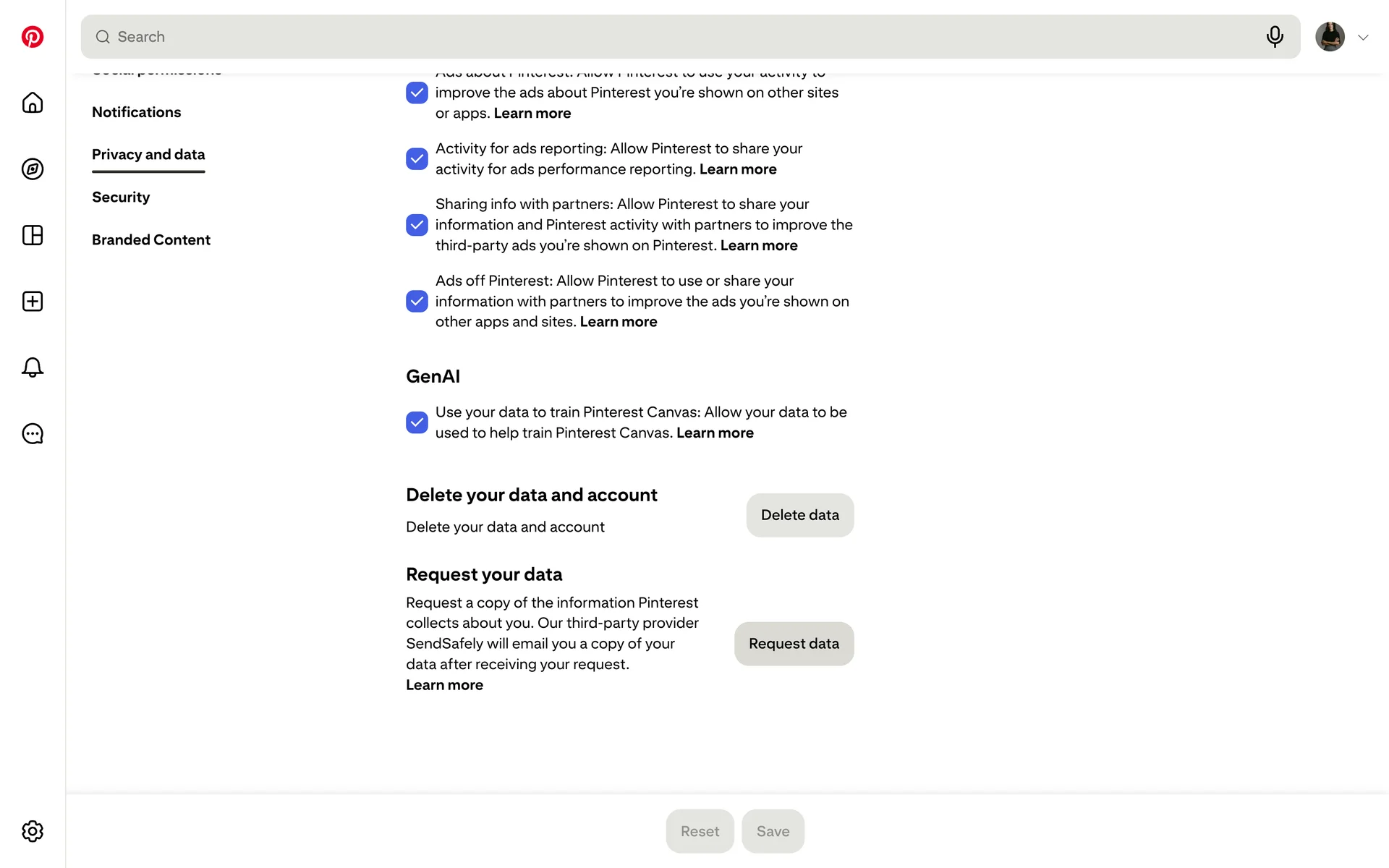Switch to the Security settings tab
This screenshot has width=1389, height=868.
pos(121,197)
